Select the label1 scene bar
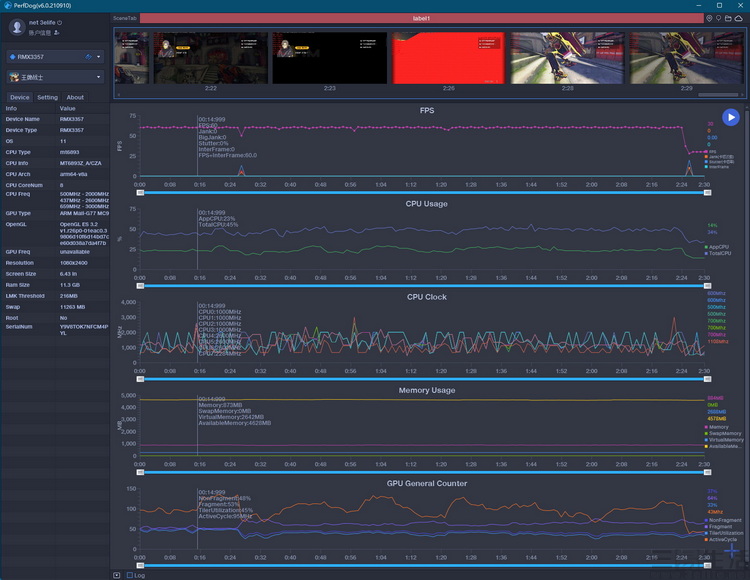 coord(421,18)
